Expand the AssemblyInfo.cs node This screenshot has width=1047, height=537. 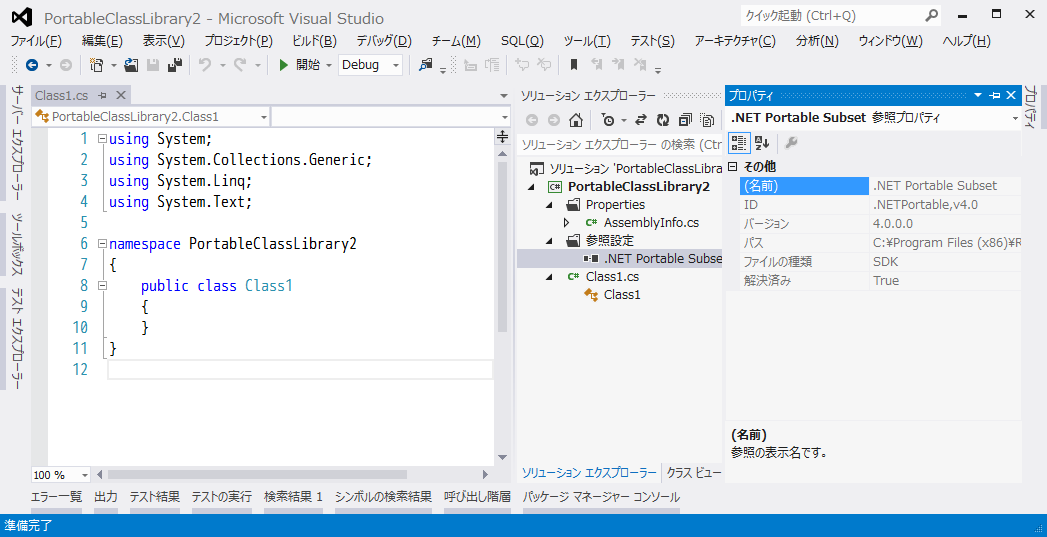point(567,223)
